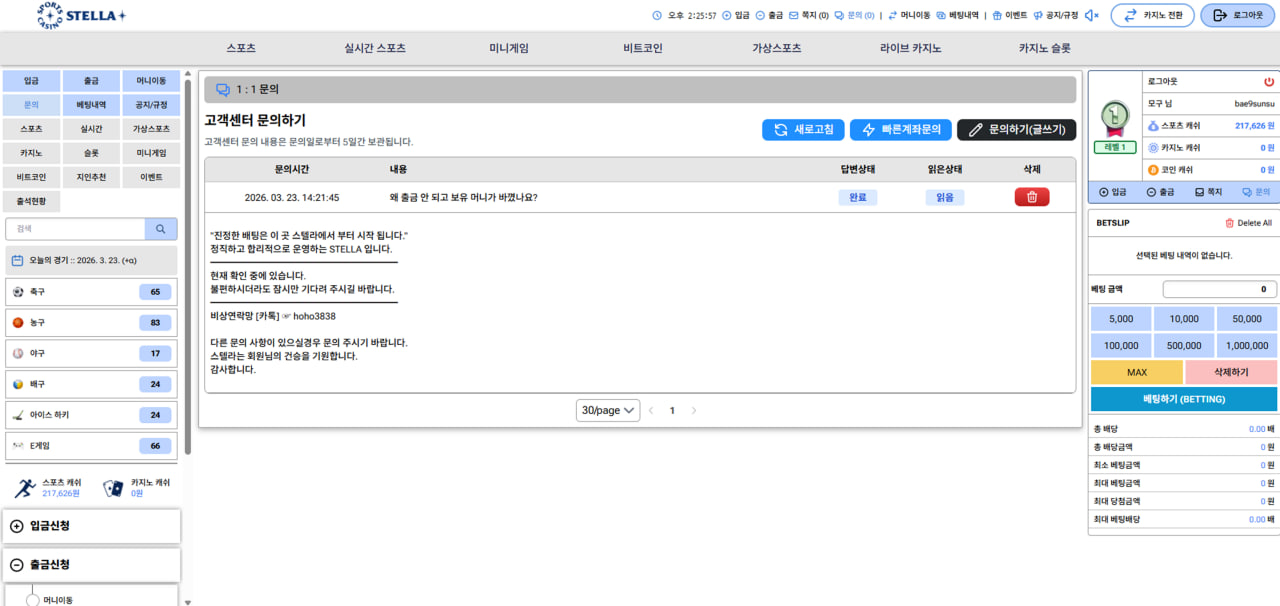Expand the 입금신청 section

click(x=91, y=526)
